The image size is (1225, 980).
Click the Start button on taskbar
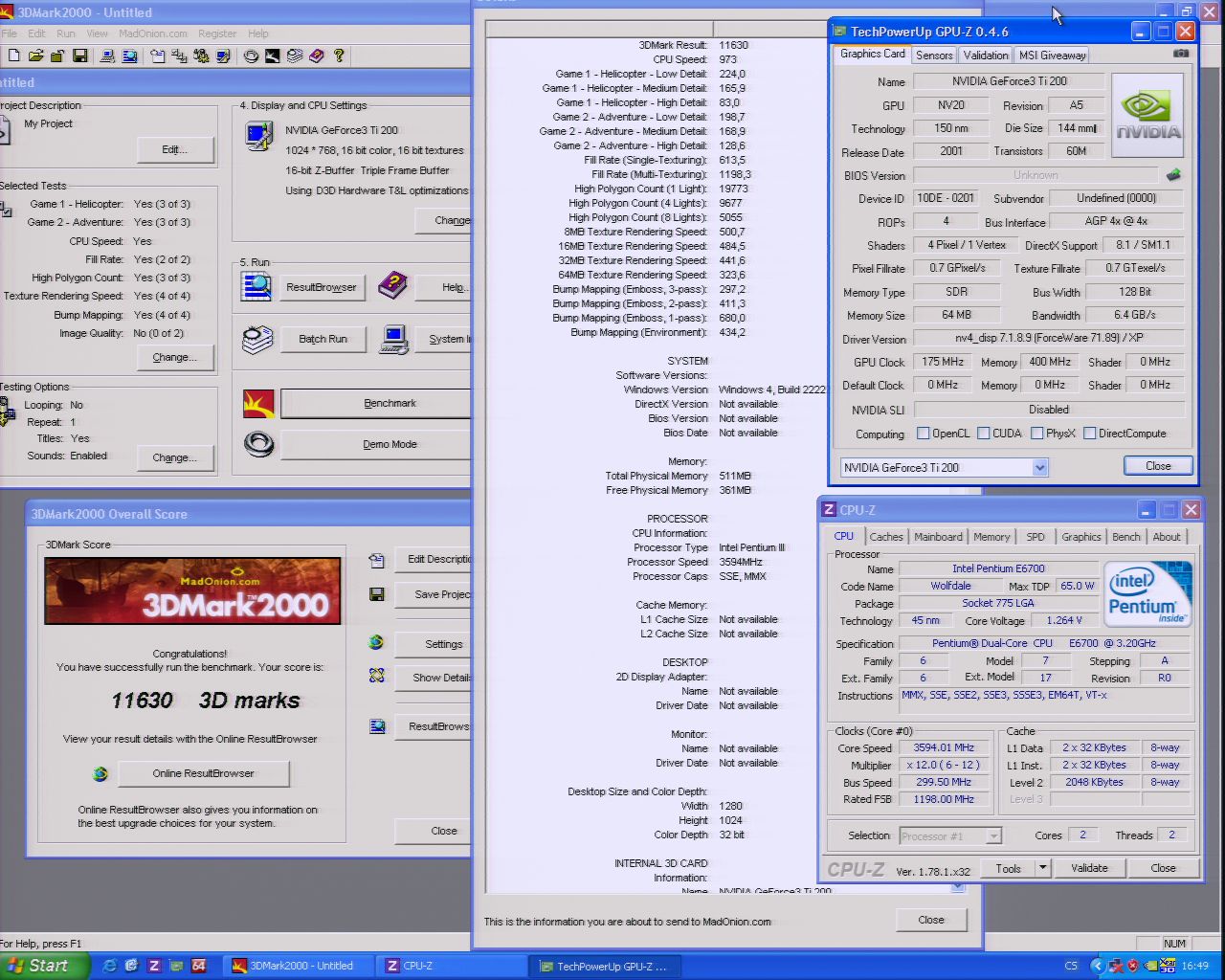[44, 966]
